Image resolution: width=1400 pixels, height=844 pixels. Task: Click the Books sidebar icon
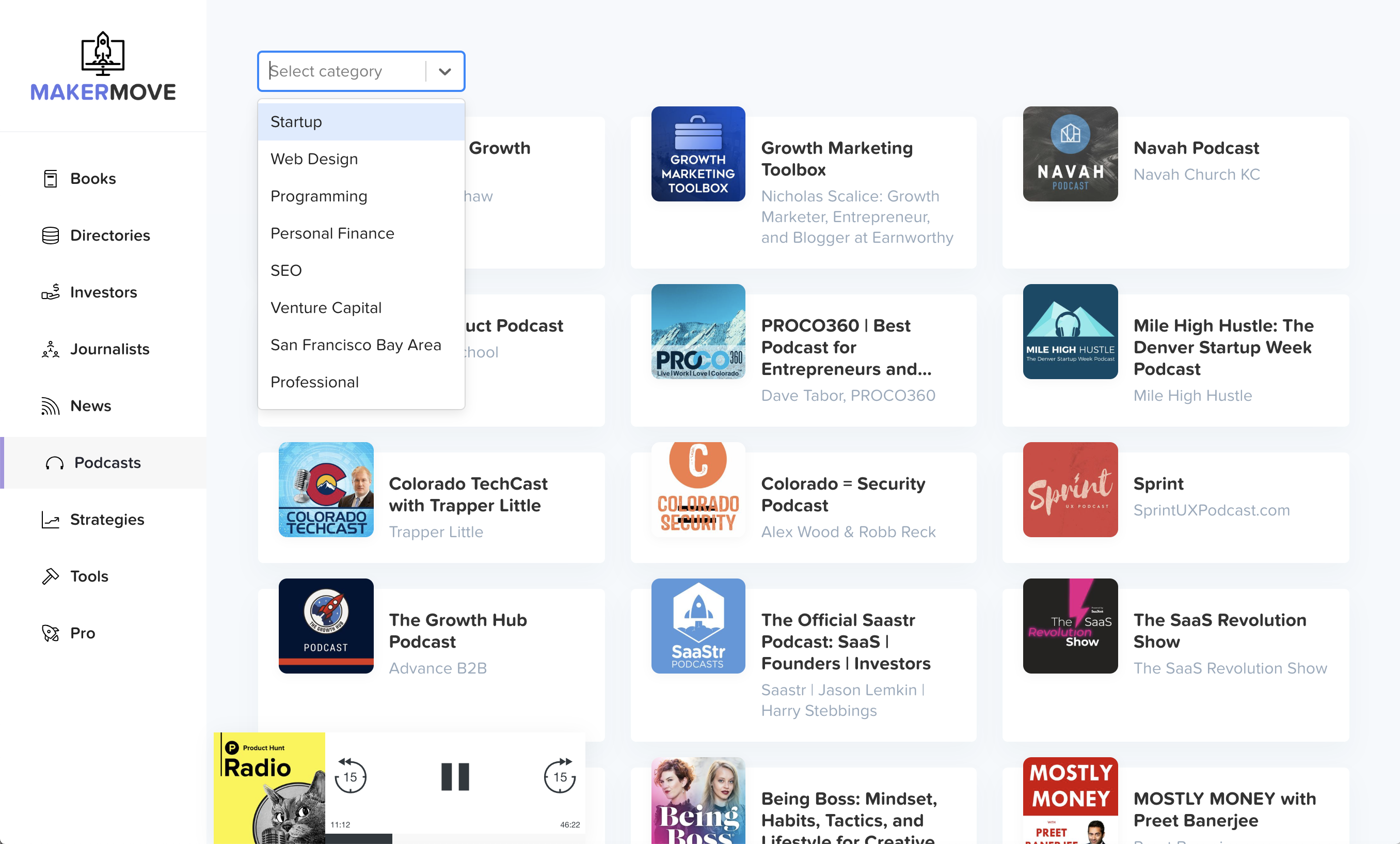pos(50,179)
